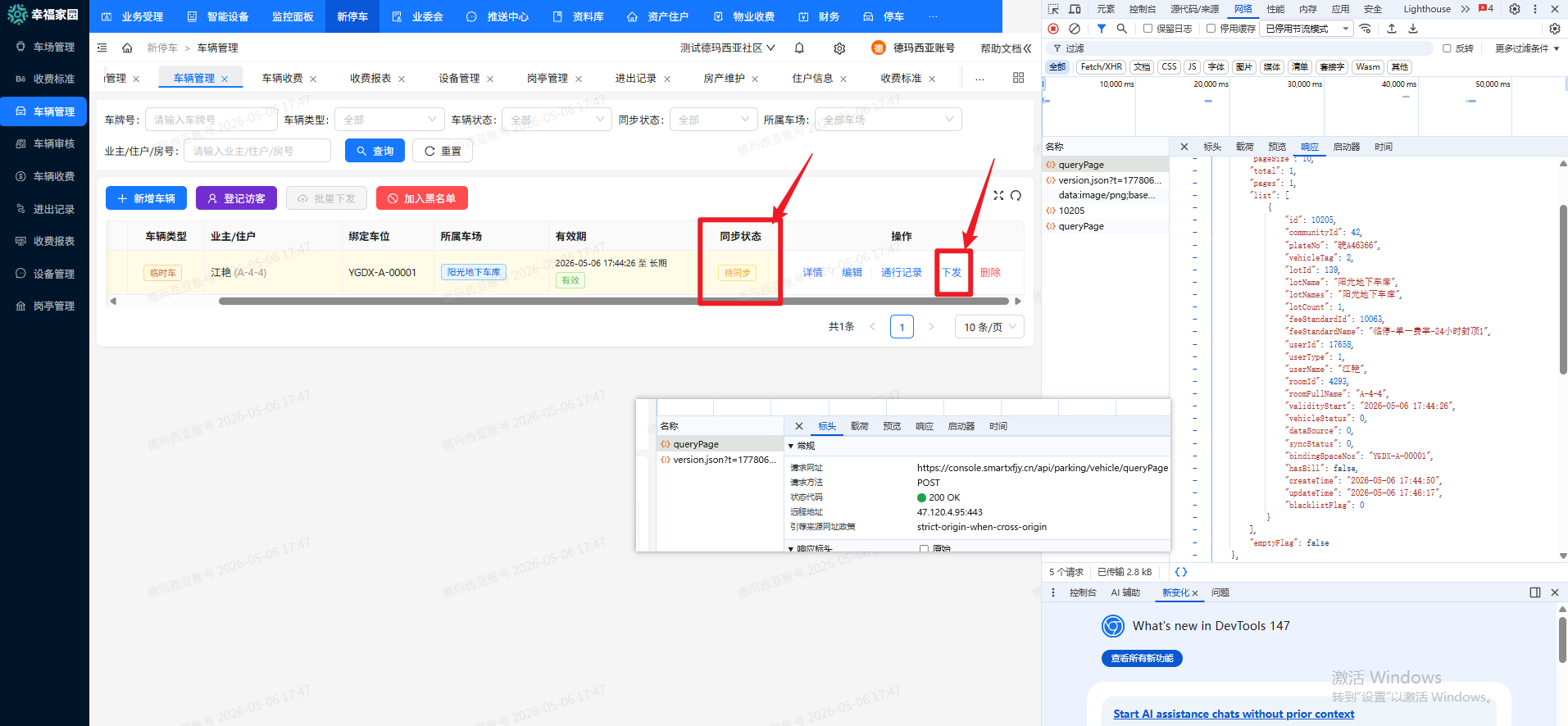
Task: Open the errors badge showing 4
Action: tap(1486, 9)
